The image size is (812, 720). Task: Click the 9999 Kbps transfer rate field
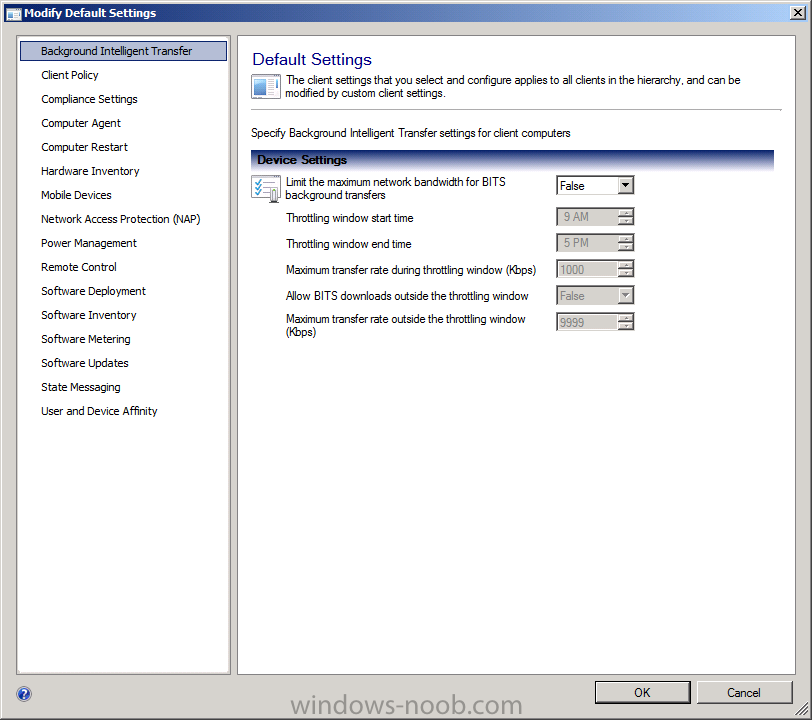click(x=587, y=322)
